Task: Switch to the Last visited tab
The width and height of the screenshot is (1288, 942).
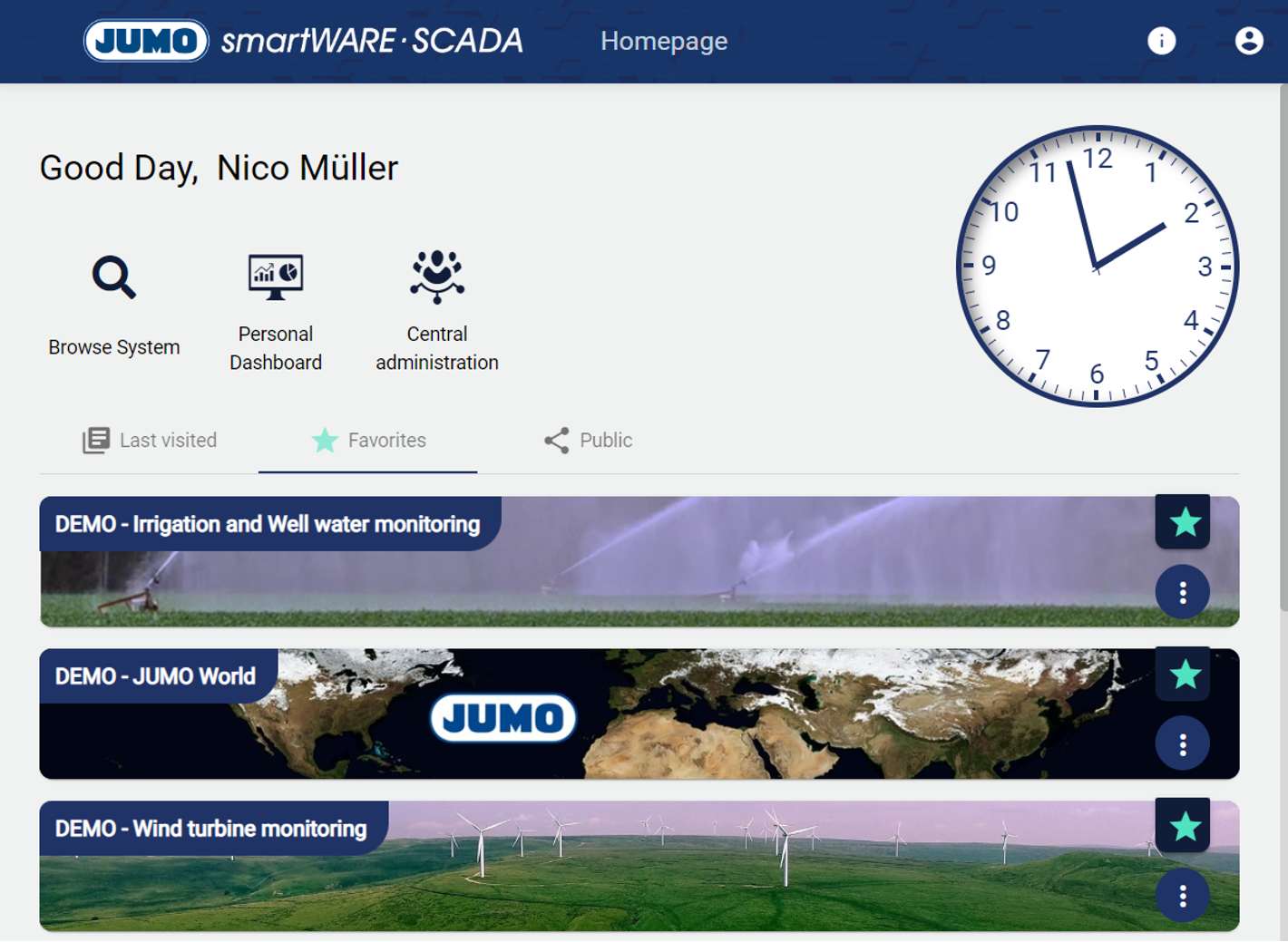Action: pos(150,441)
